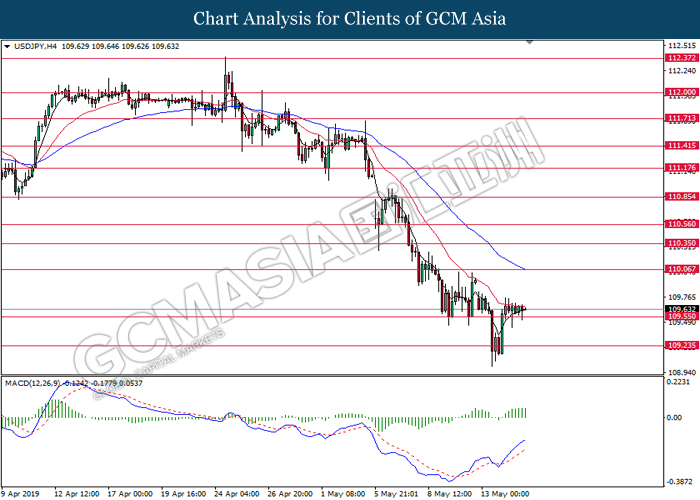Click the 109.765 price scale value
This screenshot has width=700, height=500.
click(x=682, y=297)
